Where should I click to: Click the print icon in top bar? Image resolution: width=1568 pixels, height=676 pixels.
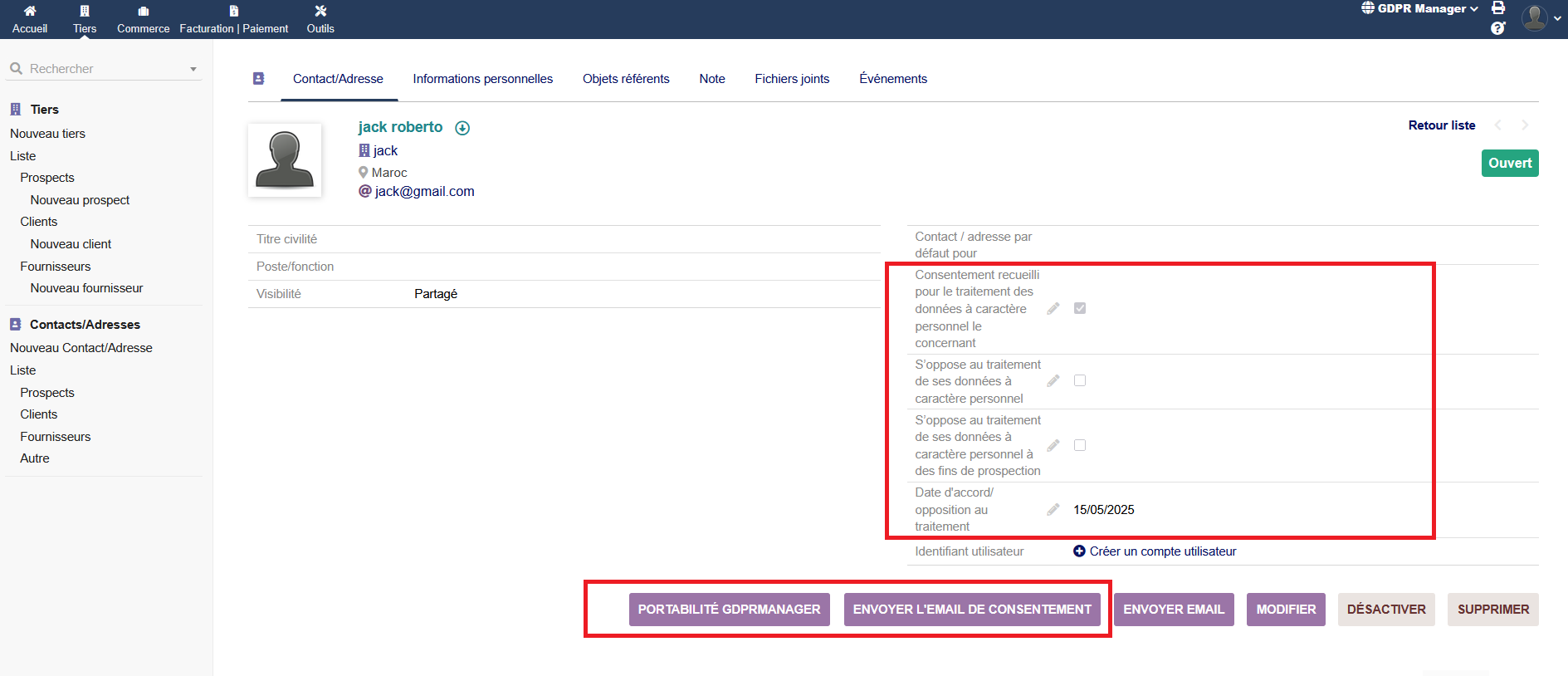[1498, 8]
